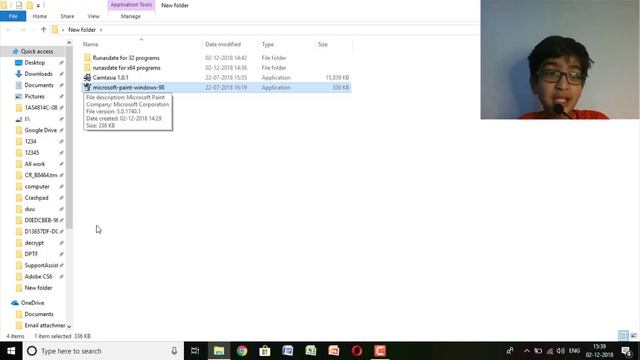Viewport: 640px width, 360px height.
Task: Open Pictures in Quick access
Action: coord(34,96)
